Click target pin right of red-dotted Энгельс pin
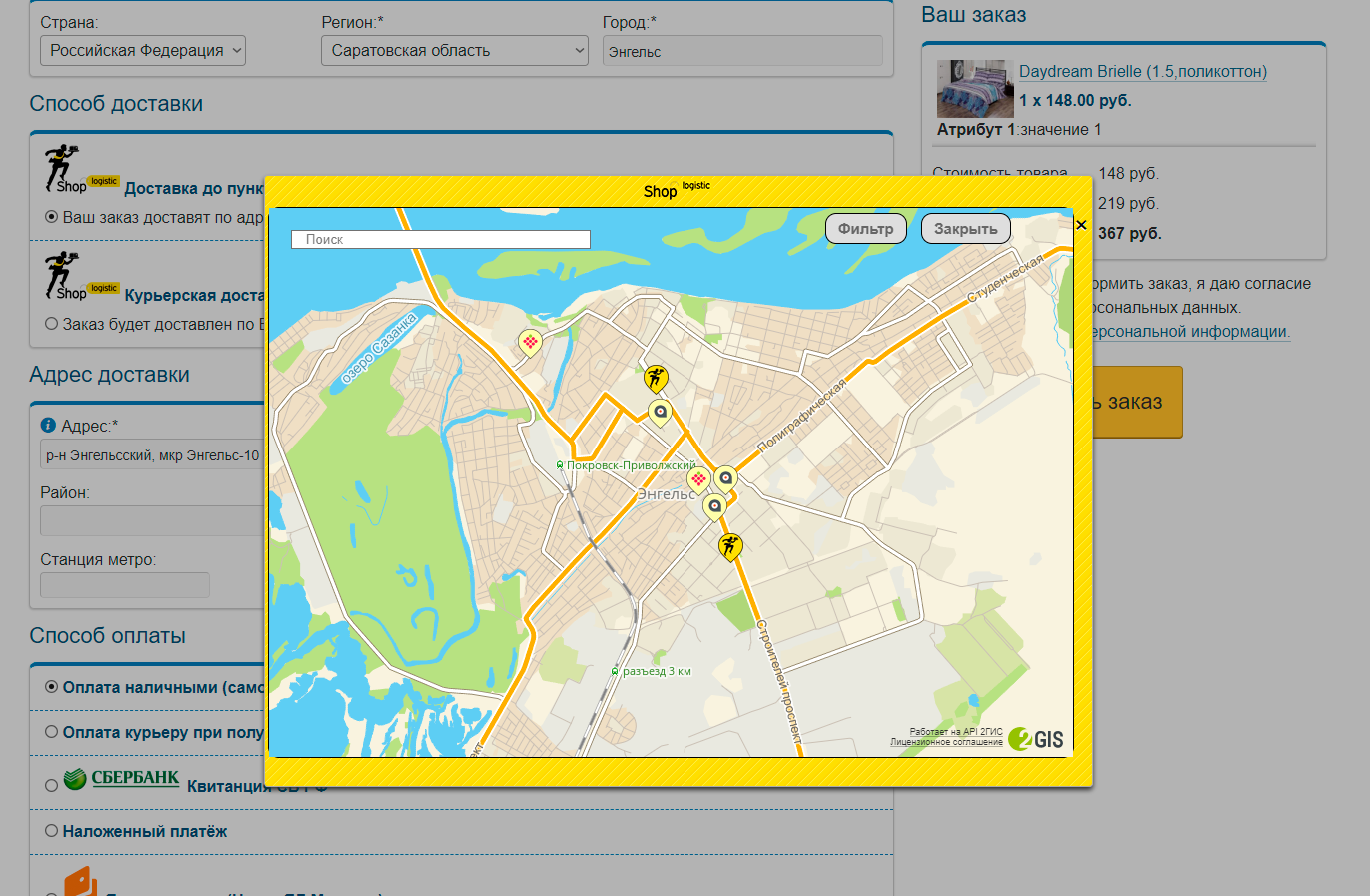The height and width of the screenshot is (896, 1370). [725, 479]
